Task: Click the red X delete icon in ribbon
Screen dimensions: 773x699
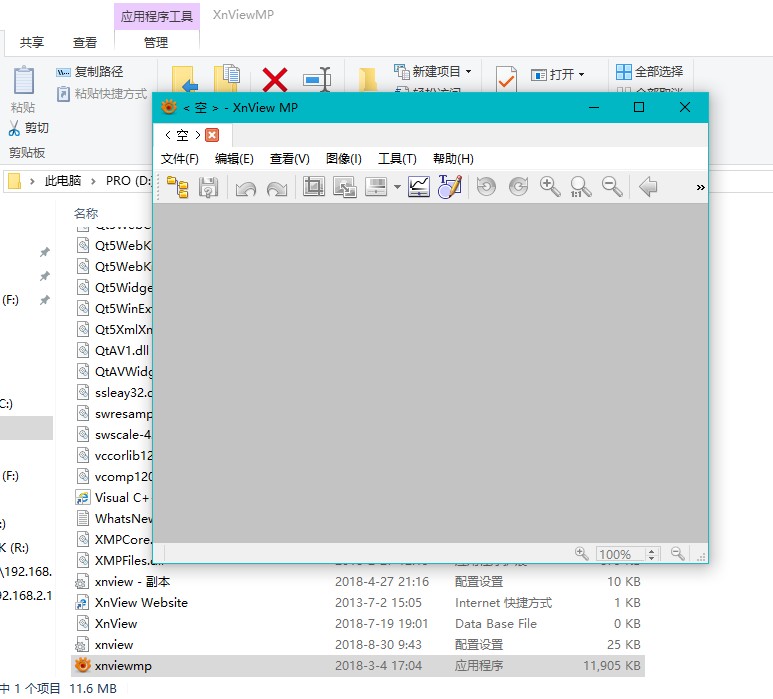Action: click(275, 80)
